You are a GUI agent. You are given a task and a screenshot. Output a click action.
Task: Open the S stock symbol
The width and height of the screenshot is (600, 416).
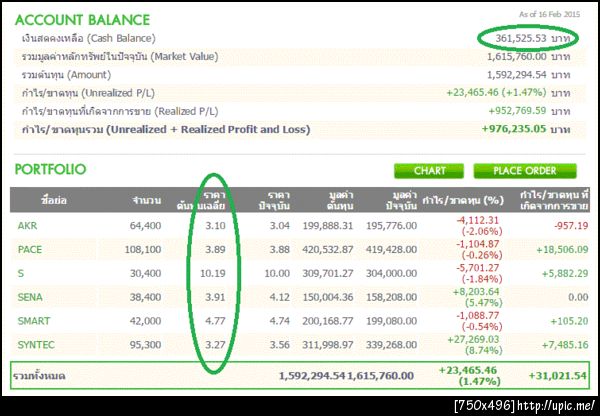[x=21, y=273]
